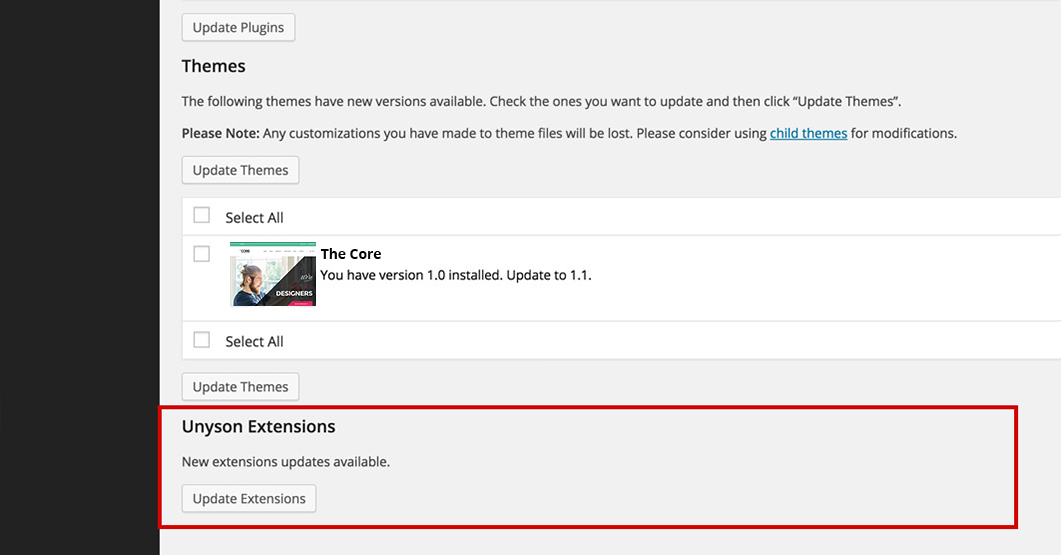Click Update Themes button below the theme list
Image resolution: width=1061 pixels, height=555 pixels.
tap(240, 387)
